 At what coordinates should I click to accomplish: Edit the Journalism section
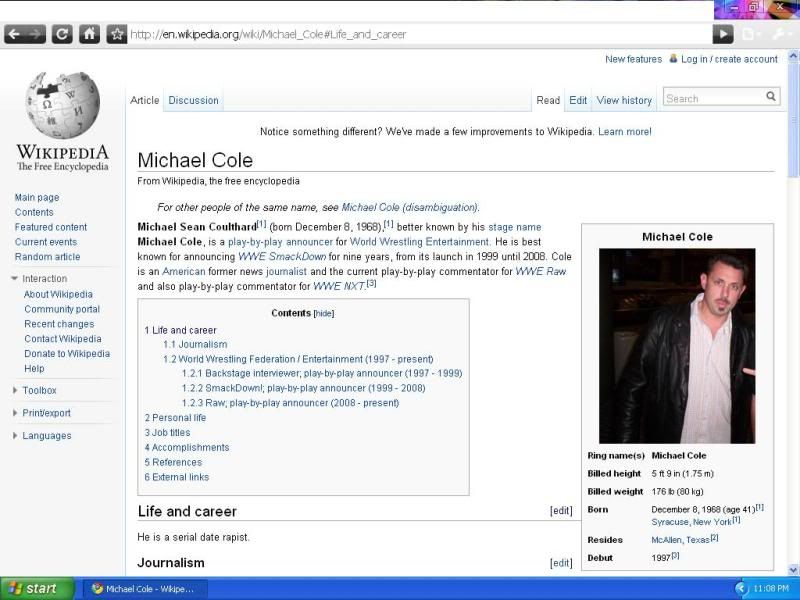tap(561, 563)
